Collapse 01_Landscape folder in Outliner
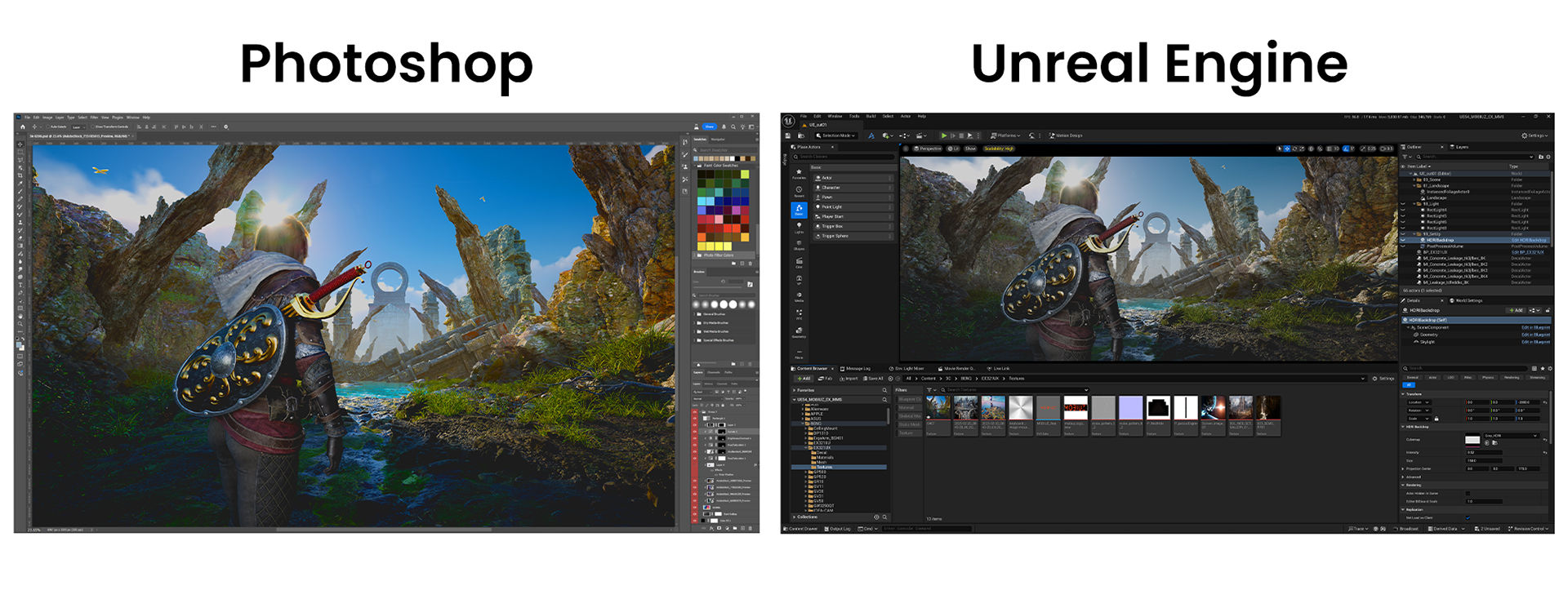Screen dimensions: 1568x599 (x=1414, y=186)
